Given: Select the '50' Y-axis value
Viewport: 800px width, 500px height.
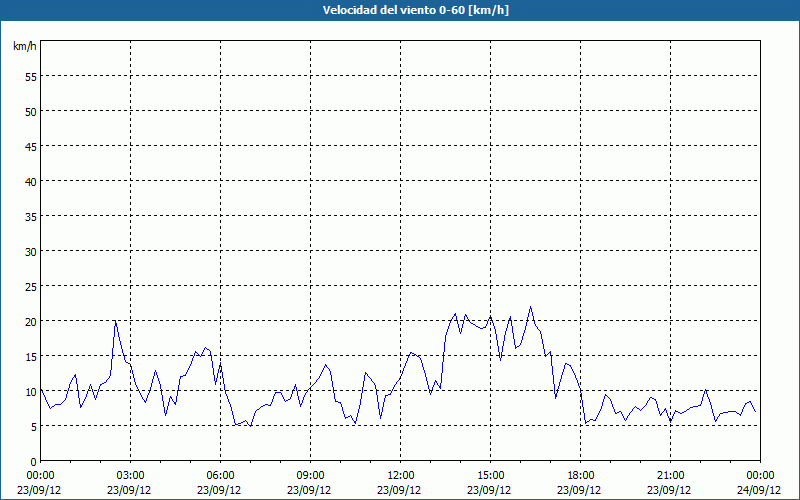Looking at the screenshot, I should point(31,112).
